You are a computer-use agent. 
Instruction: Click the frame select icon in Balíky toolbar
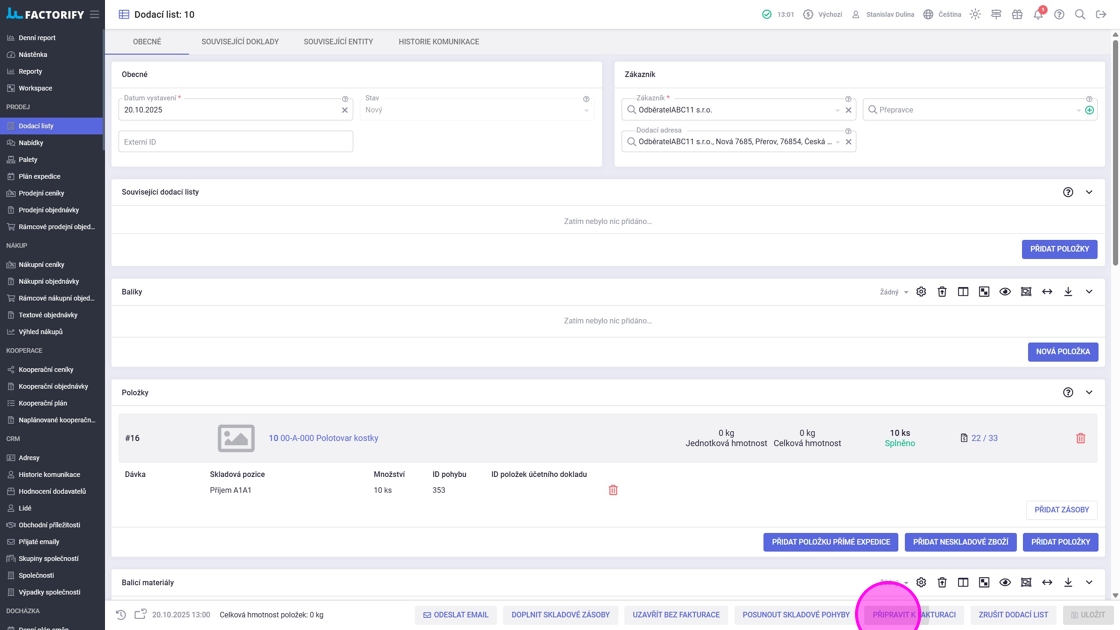pos(1026,291)
